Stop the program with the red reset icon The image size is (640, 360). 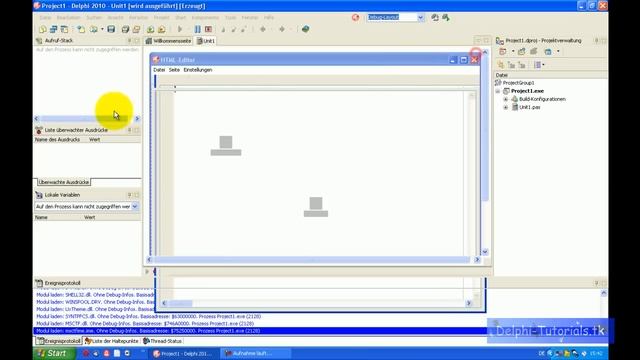(208, 29)
